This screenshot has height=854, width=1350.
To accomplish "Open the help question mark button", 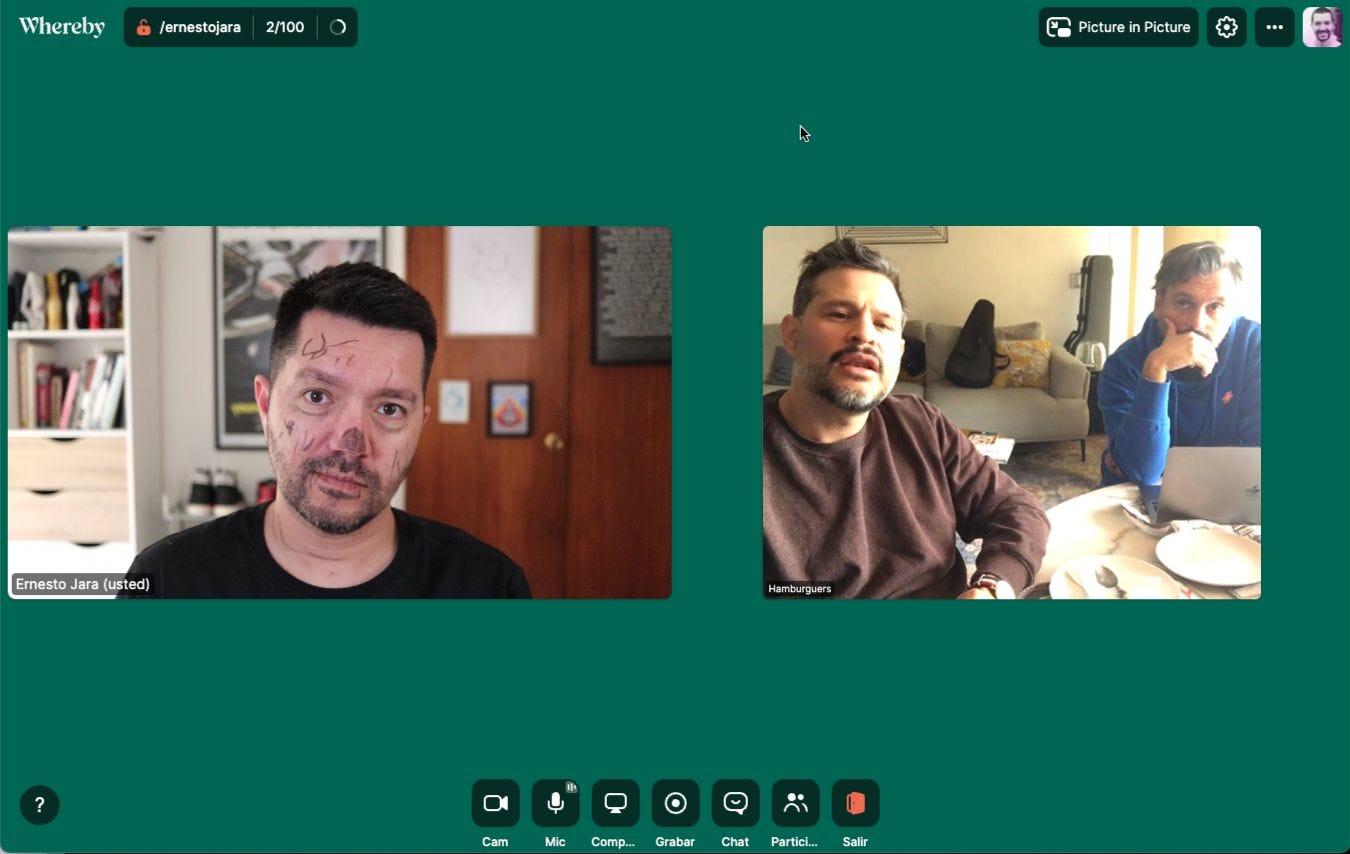I will (x=40, y=805).
